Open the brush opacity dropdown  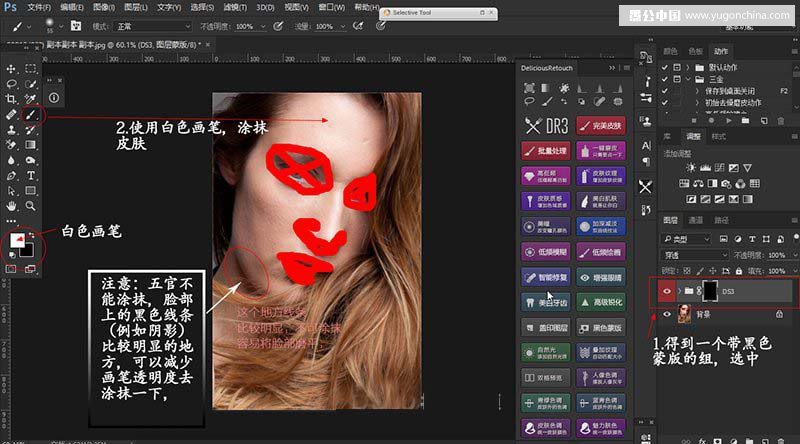point(263,27)
